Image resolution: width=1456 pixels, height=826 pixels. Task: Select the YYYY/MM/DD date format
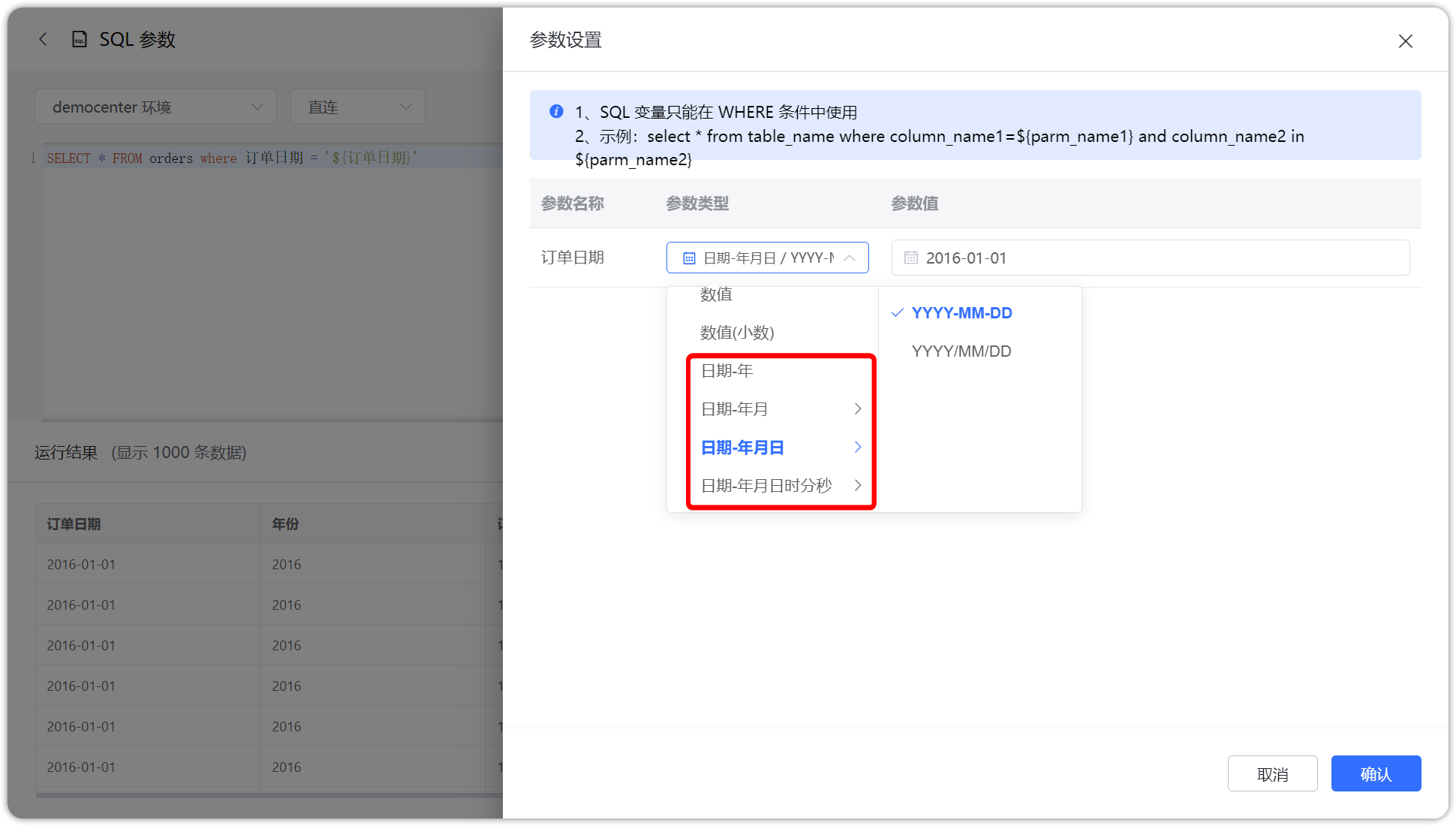point(961,351)
